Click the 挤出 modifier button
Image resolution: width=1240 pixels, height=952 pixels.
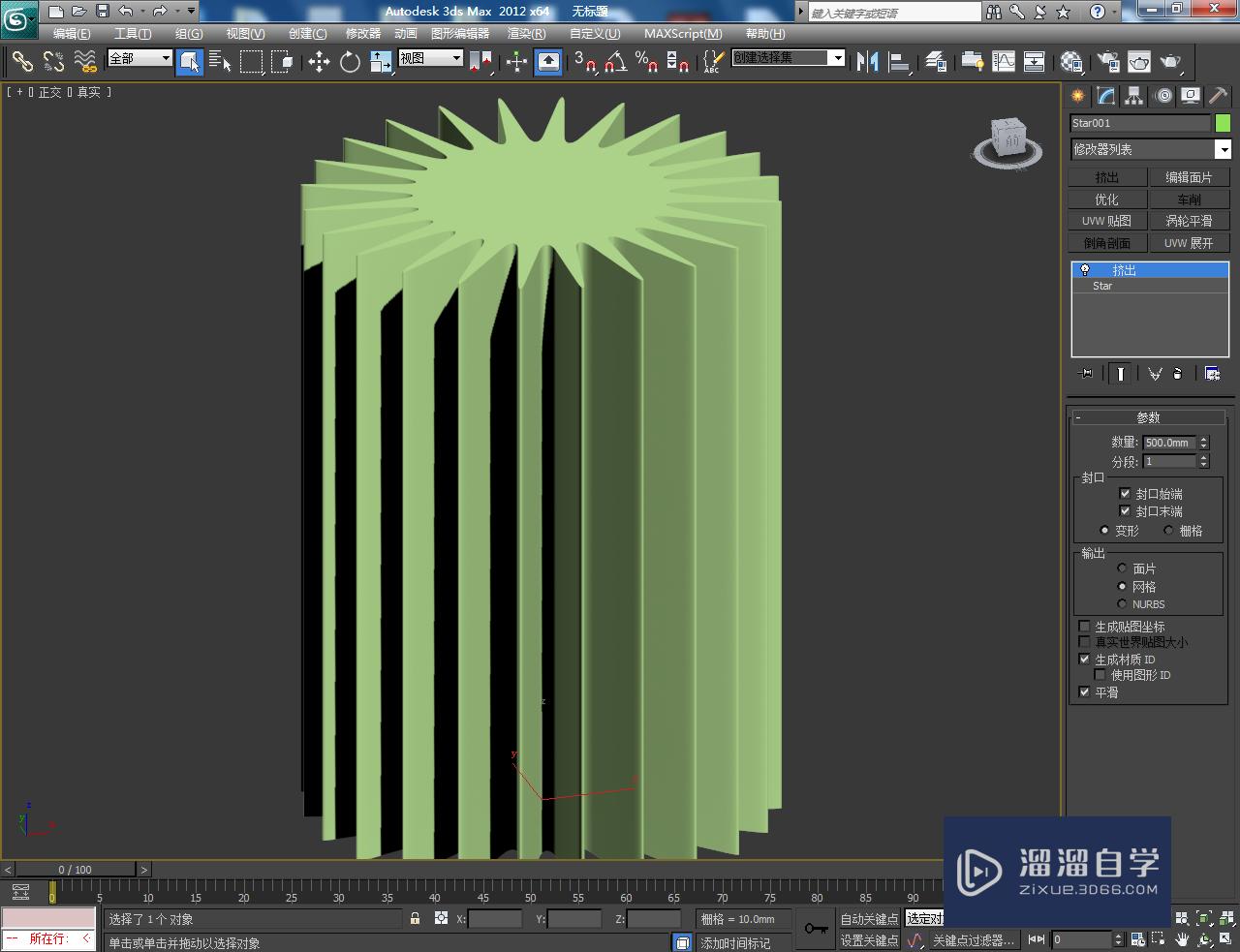[x=1107, y=177]
